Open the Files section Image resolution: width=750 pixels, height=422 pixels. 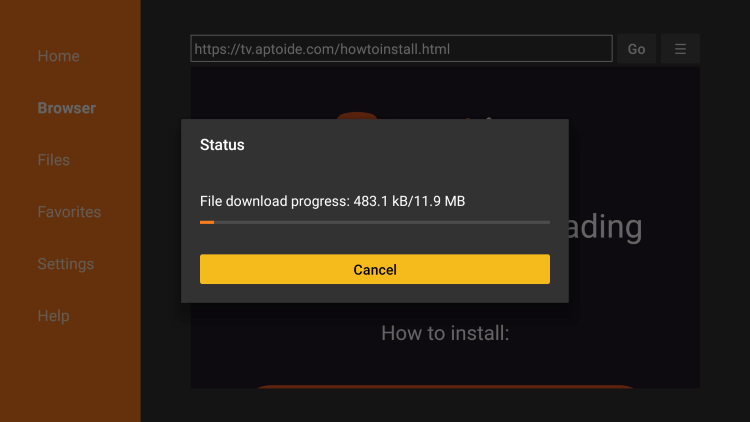[x=54, y=160]
